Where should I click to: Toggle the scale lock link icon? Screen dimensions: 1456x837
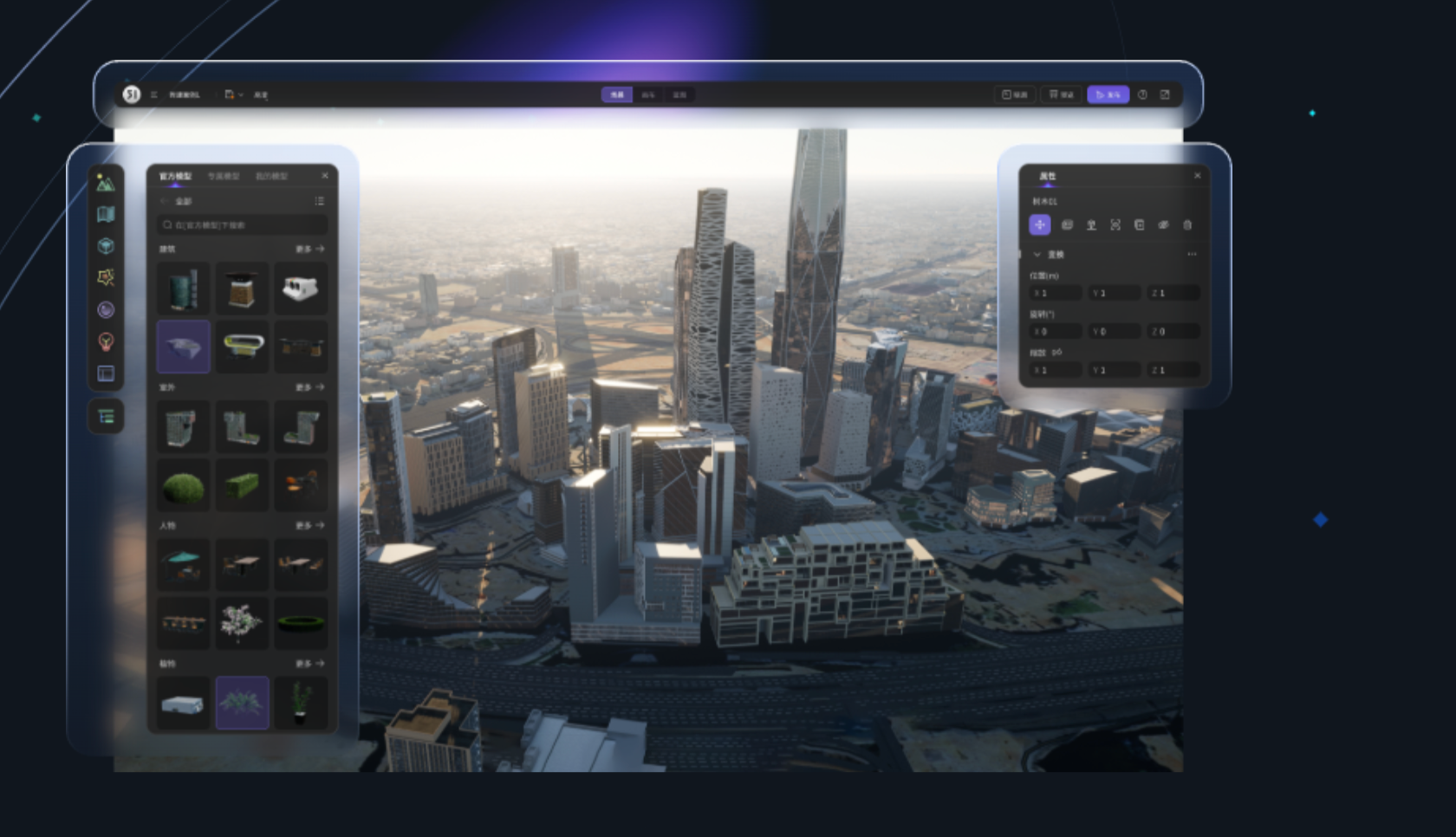click(1056, 352)
